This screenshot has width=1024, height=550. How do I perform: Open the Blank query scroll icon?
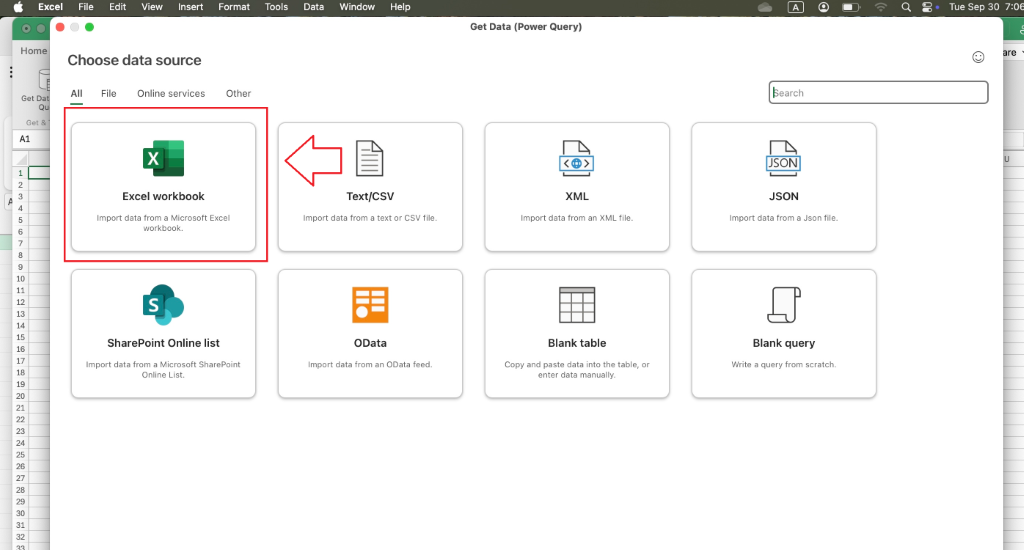[784, 305]
